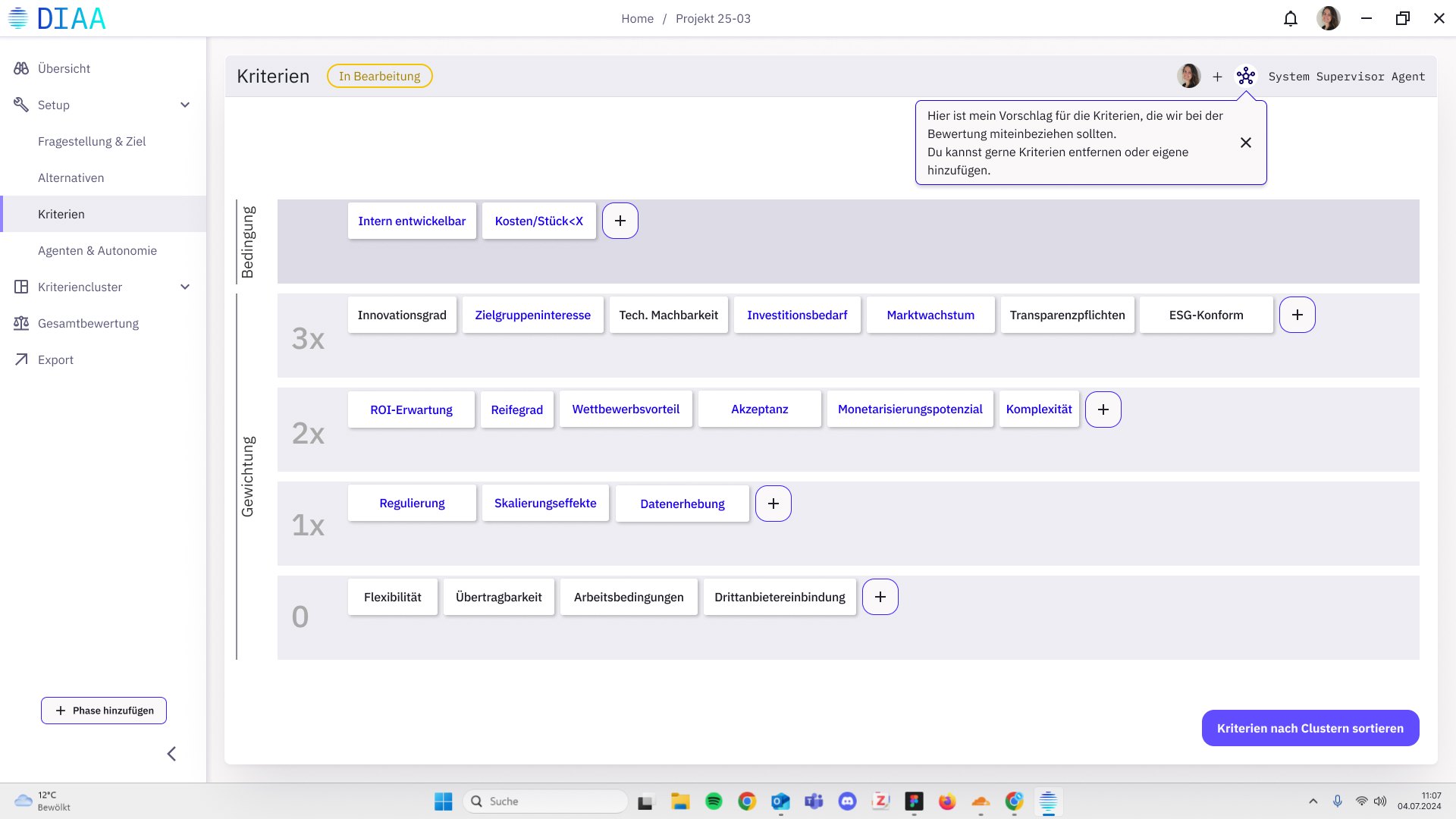Add a criterion to the 3x weighting row
Screen dimensions: 1456x819
point(1297,315)
